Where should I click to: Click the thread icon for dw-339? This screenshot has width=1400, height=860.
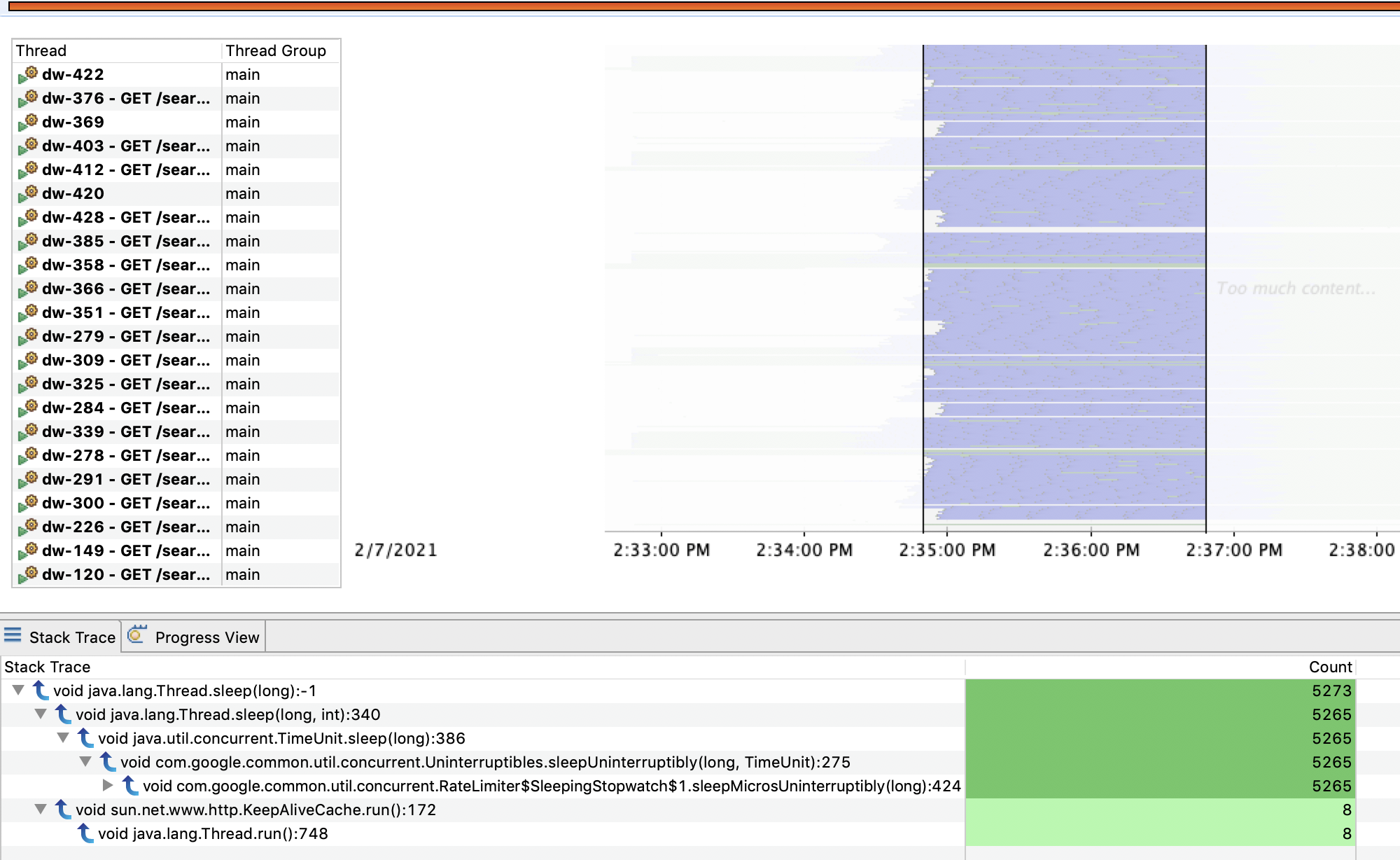28,431
